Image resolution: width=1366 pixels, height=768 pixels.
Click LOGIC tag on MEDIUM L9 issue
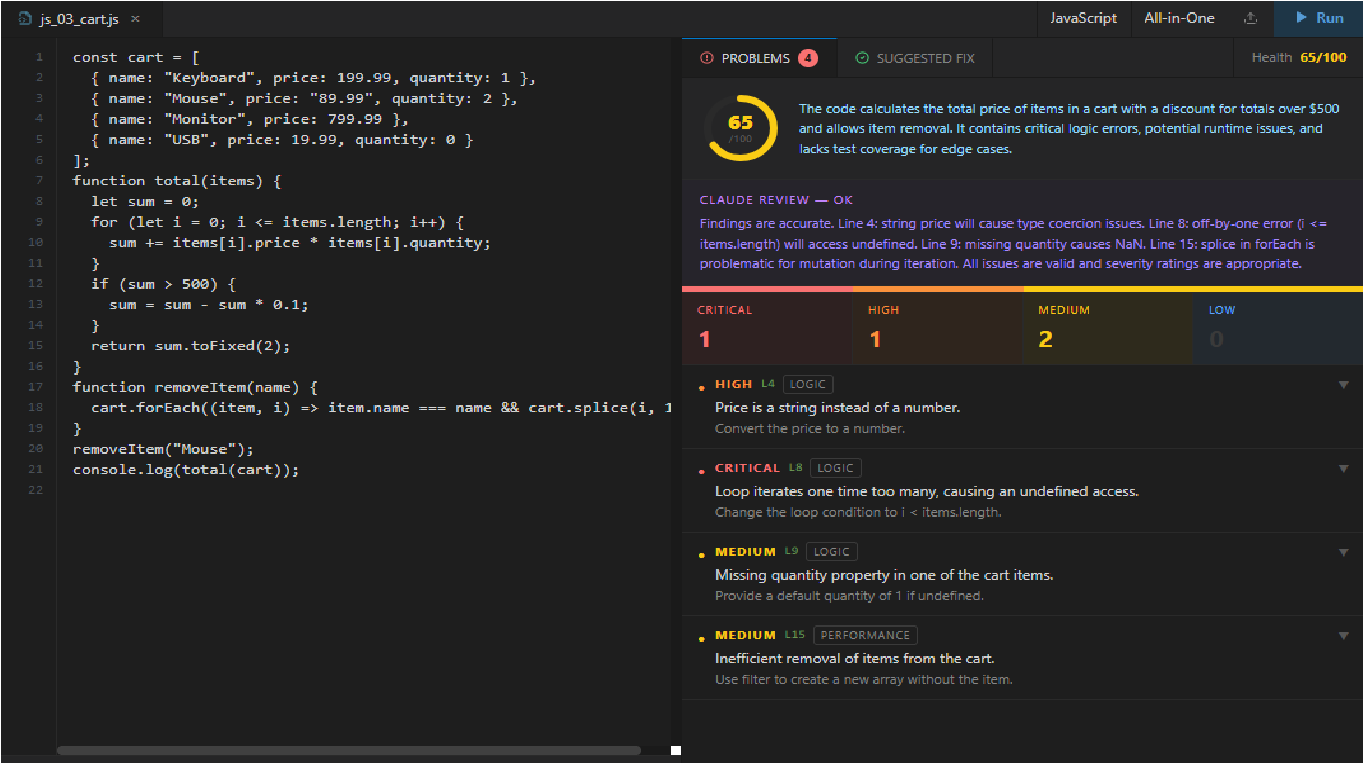pos(832,552)
